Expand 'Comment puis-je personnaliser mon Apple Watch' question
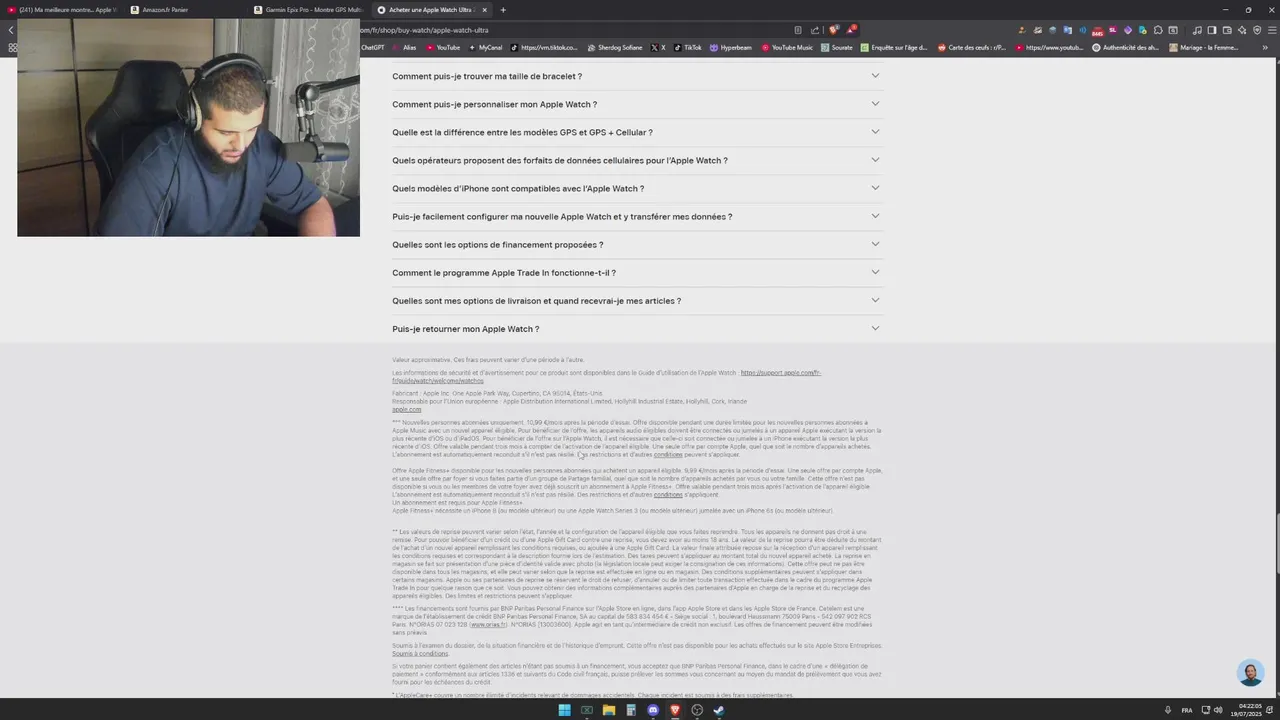The height and width of the screenshot is (720, 1280). (636, 104)
